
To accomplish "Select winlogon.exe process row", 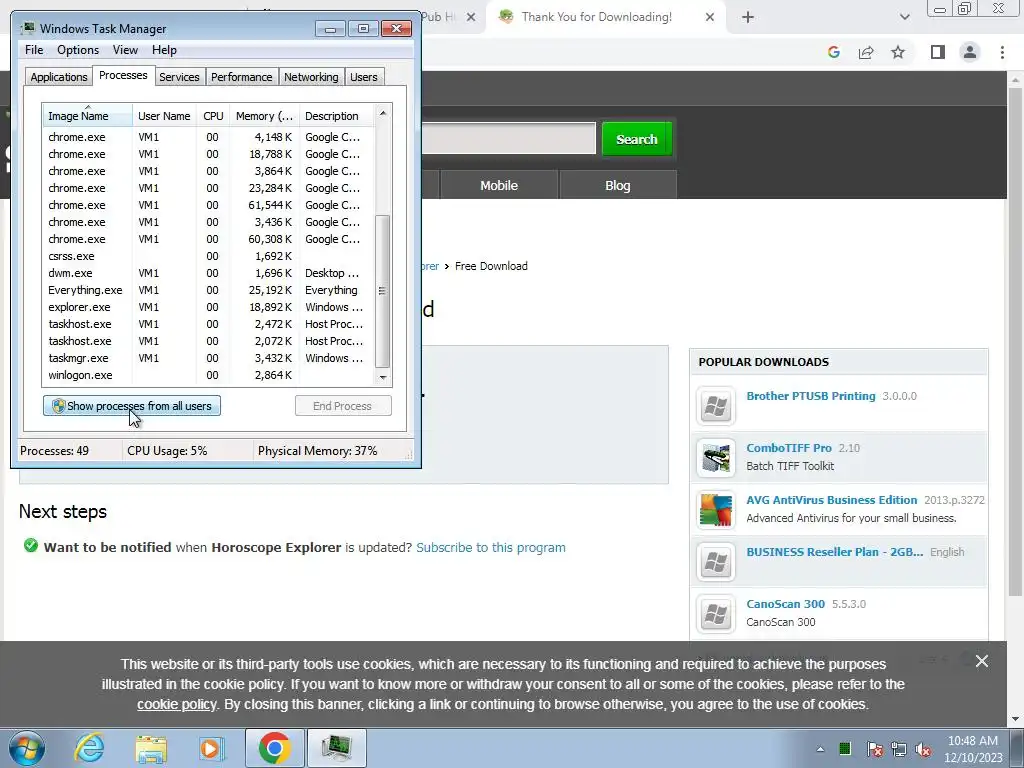I will (x=208, y=375).
